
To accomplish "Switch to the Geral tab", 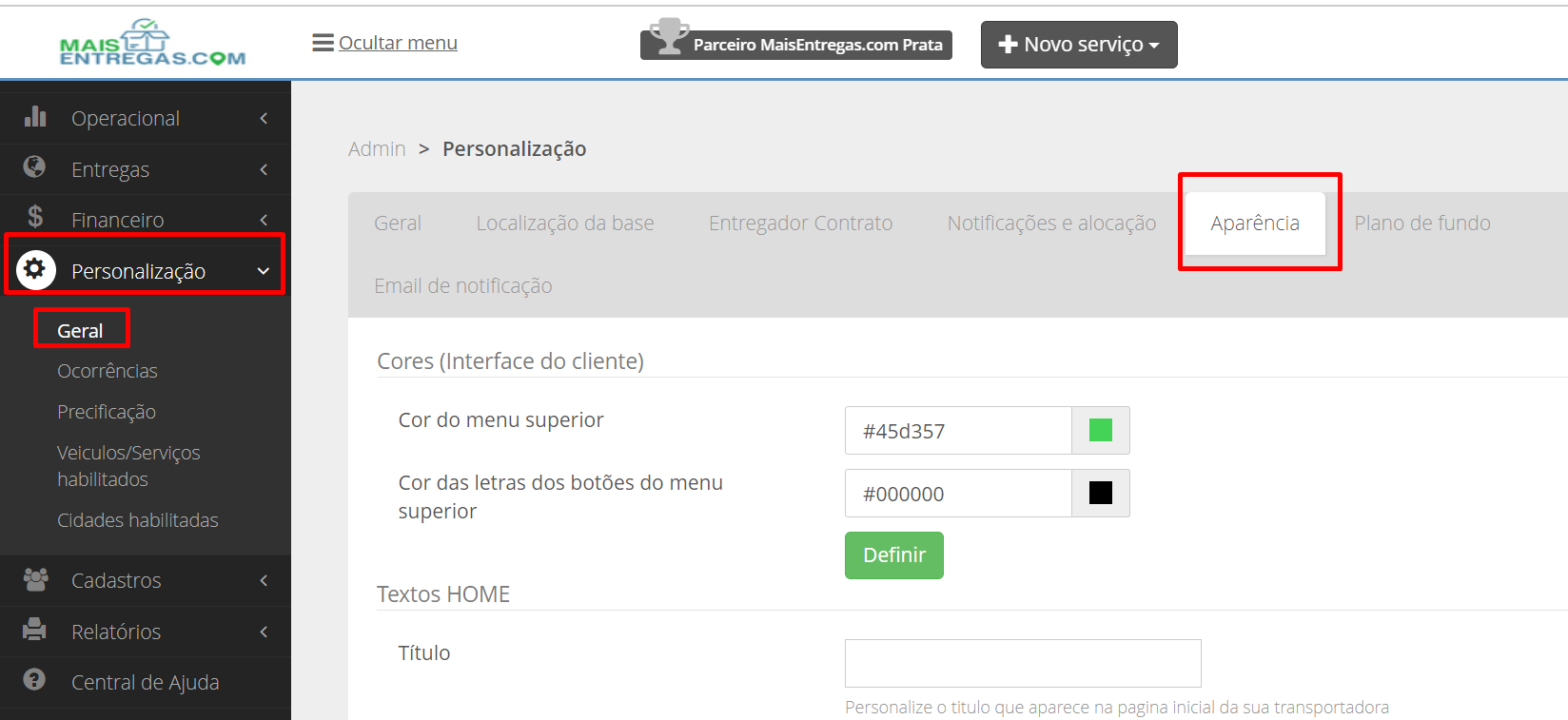I will click(x=398, y=224).
